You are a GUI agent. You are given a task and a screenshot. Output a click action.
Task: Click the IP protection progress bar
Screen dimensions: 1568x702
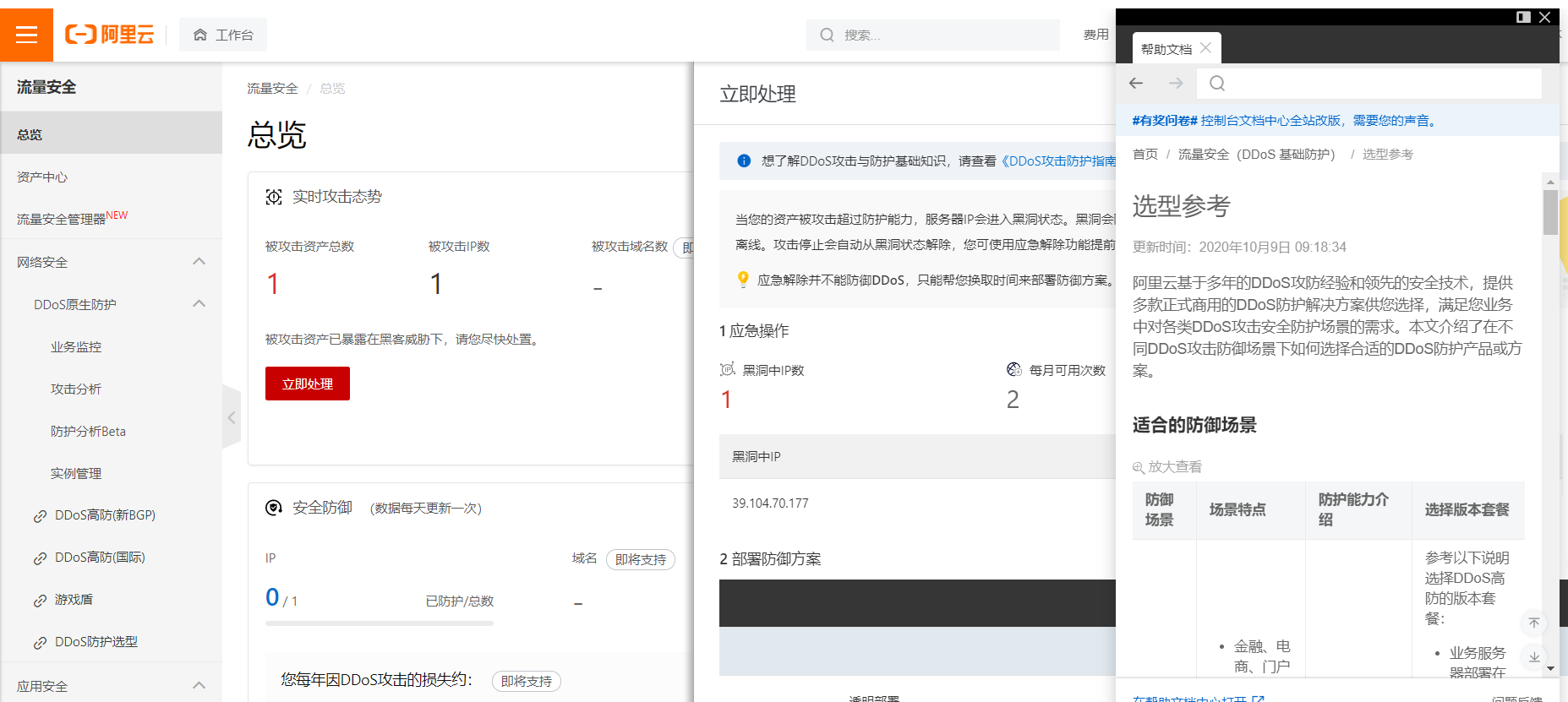point(380,623)
